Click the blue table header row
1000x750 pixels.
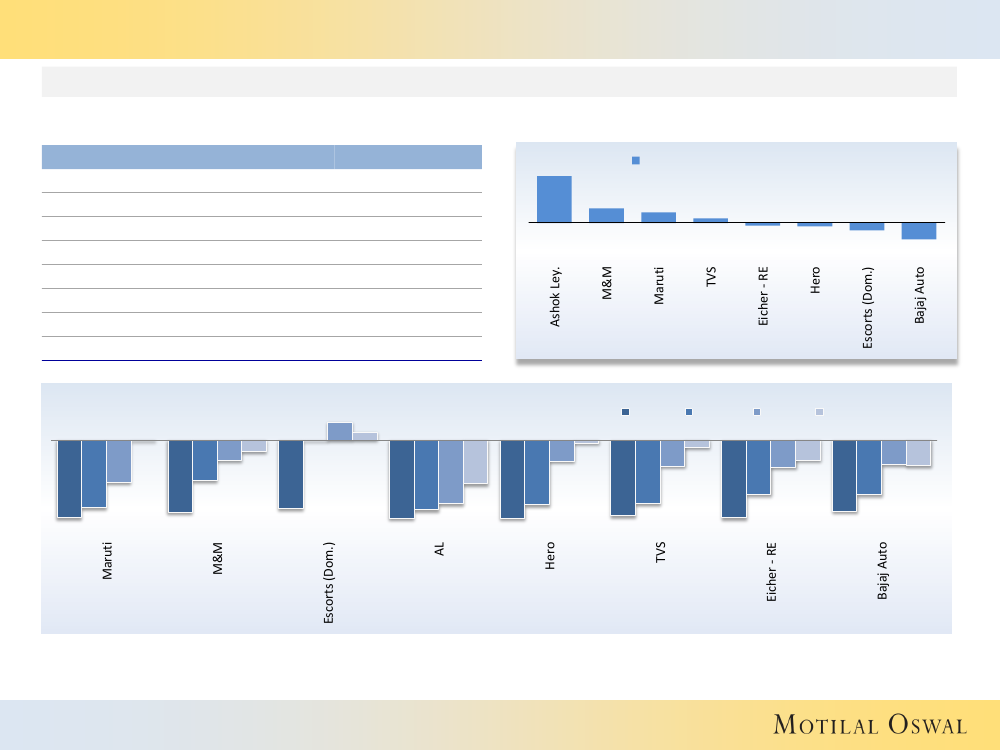pos(261,156)
